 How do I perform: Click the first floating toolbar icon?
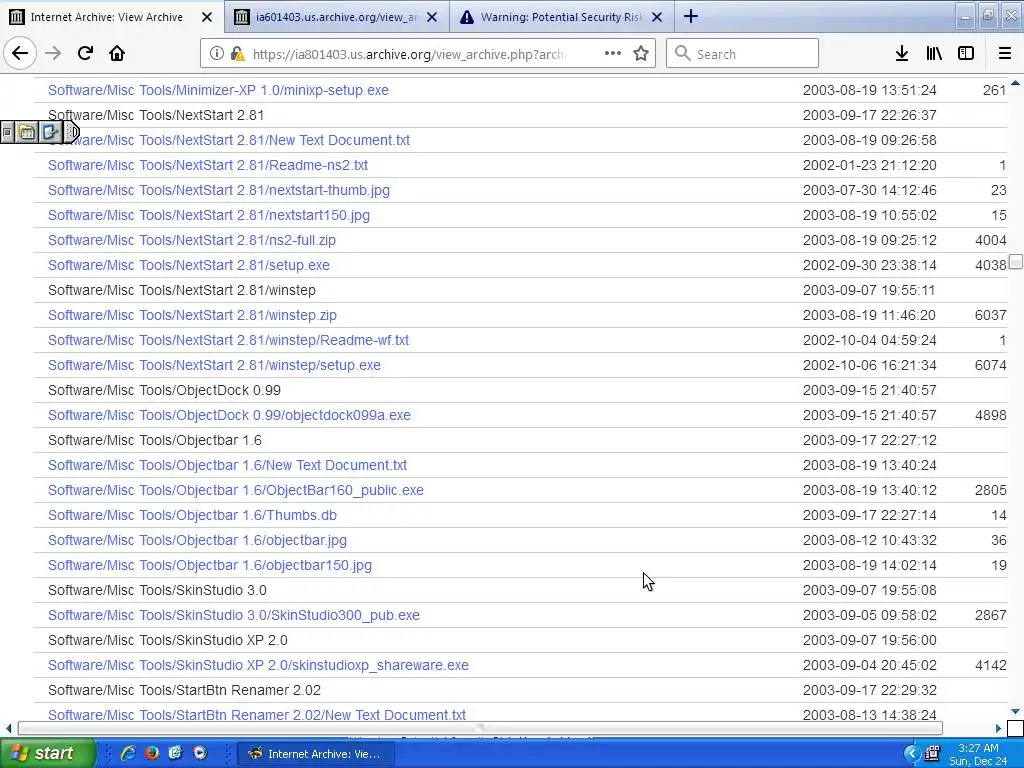point(7,133)
